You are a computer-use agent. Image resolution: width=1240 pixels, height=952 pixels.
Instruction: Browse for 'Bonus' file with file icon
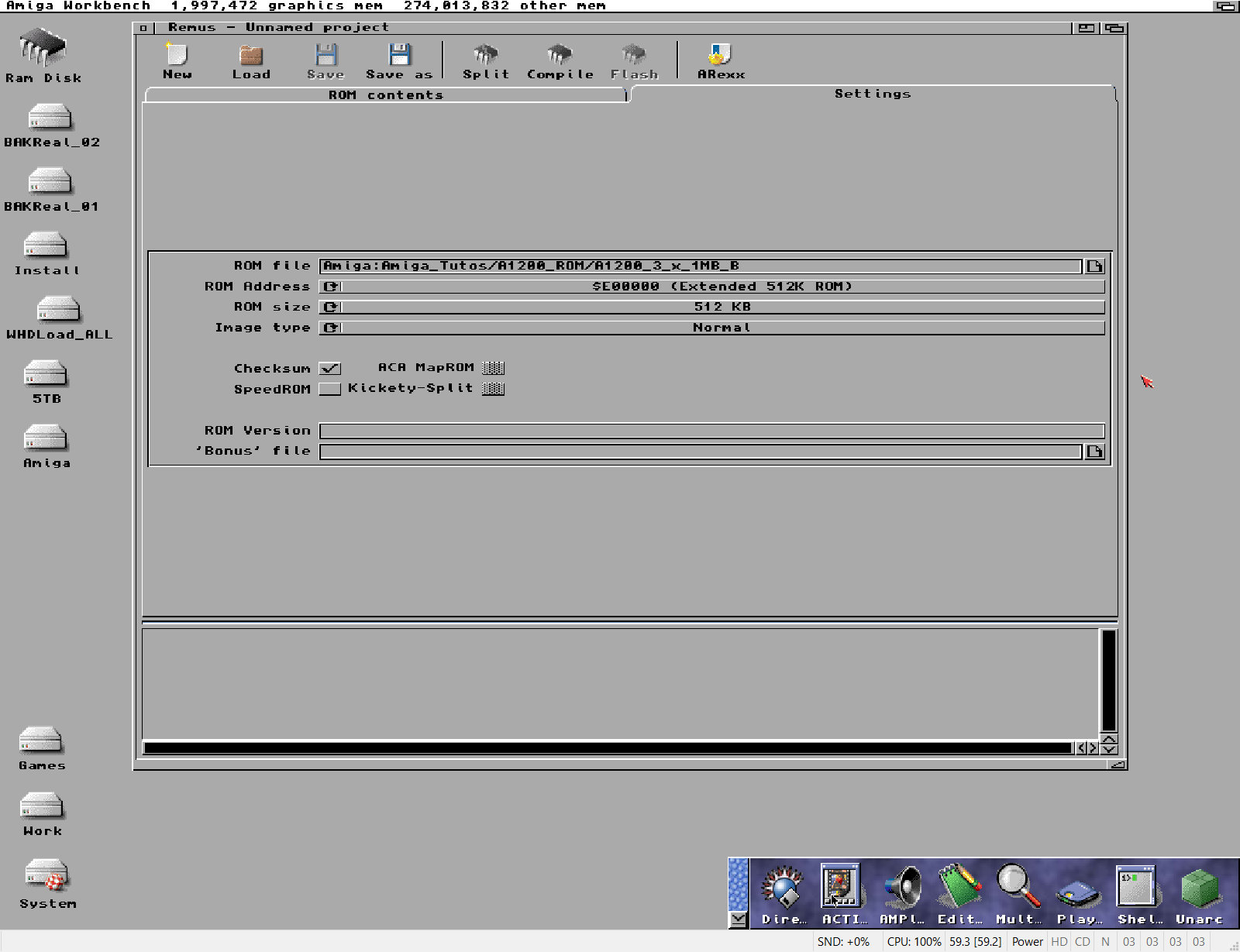pyautogui.click(x=1094, y=452)
